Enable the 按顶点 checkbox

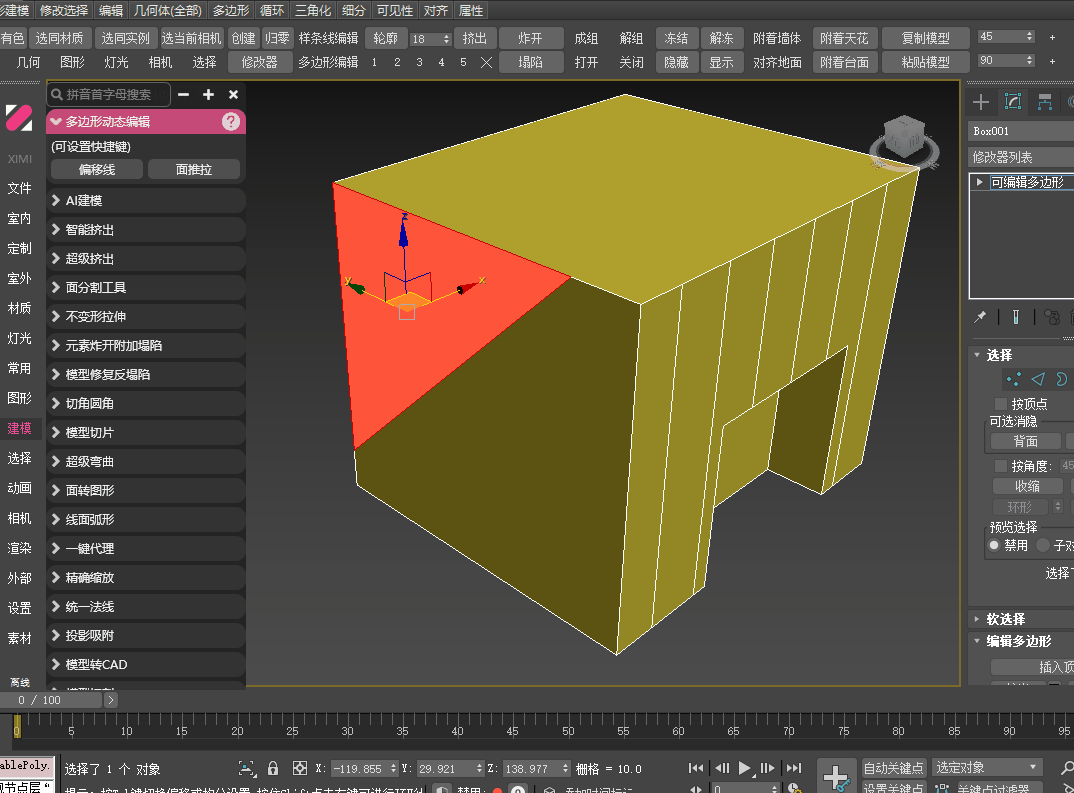[1001, 404]
